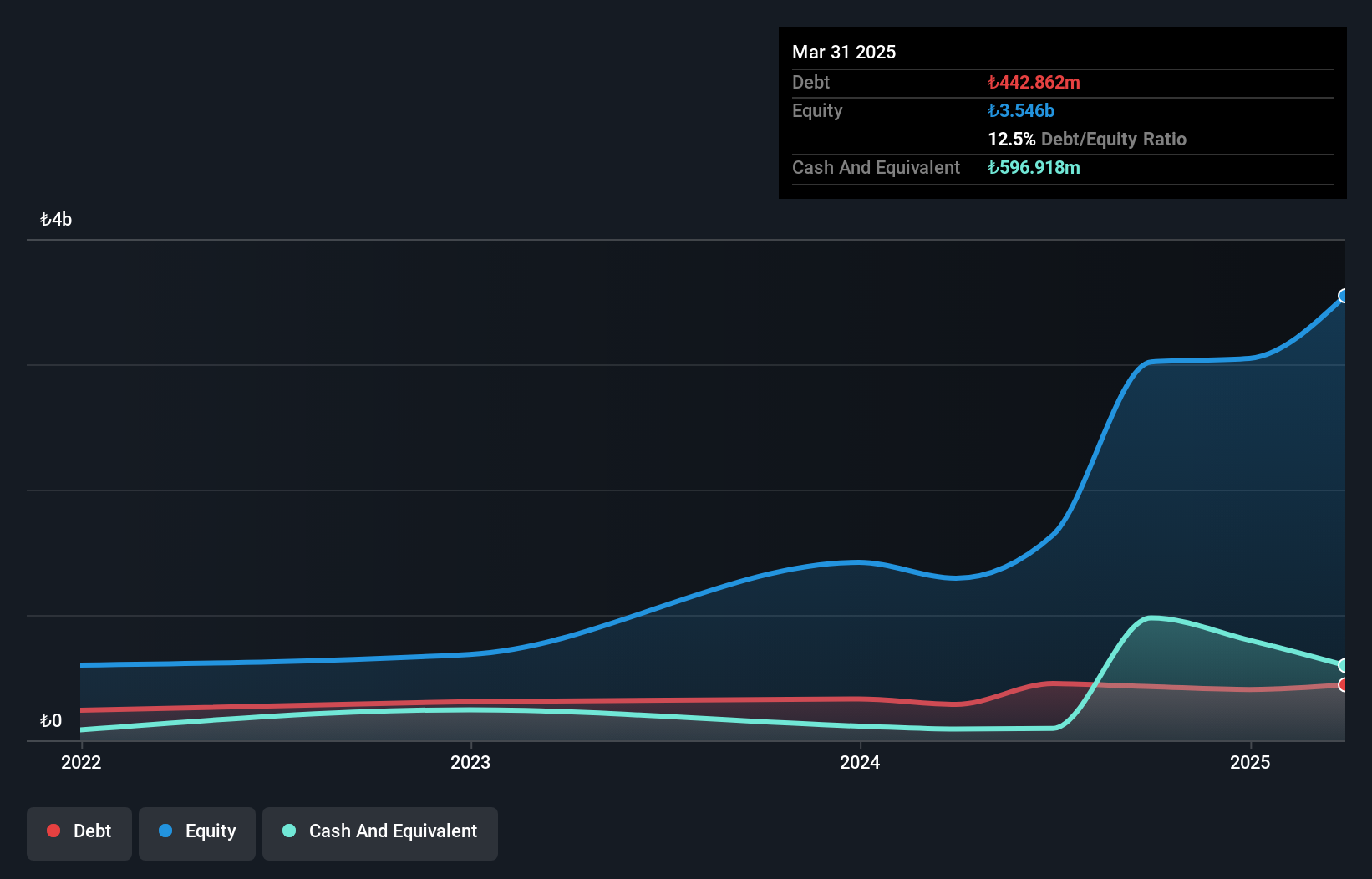The height and width of the screenshot is (879, 1372).
Task: Click the ₺442.862m debt value
Action: coord(1034,82)
